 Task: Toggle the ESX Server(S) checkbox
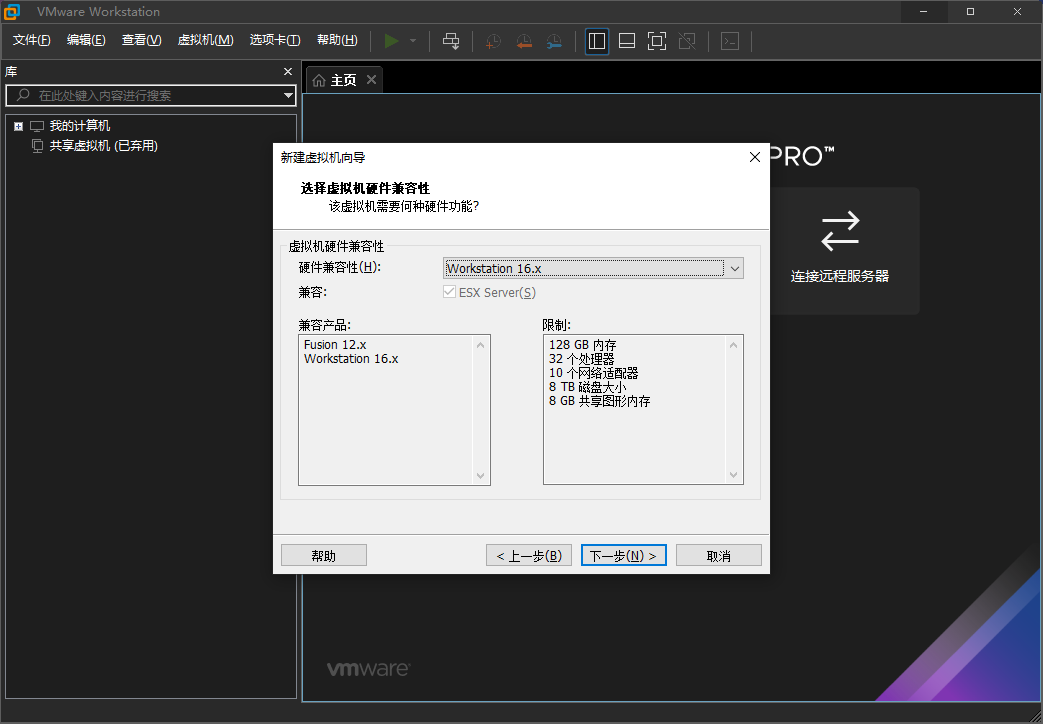[450, 292]
